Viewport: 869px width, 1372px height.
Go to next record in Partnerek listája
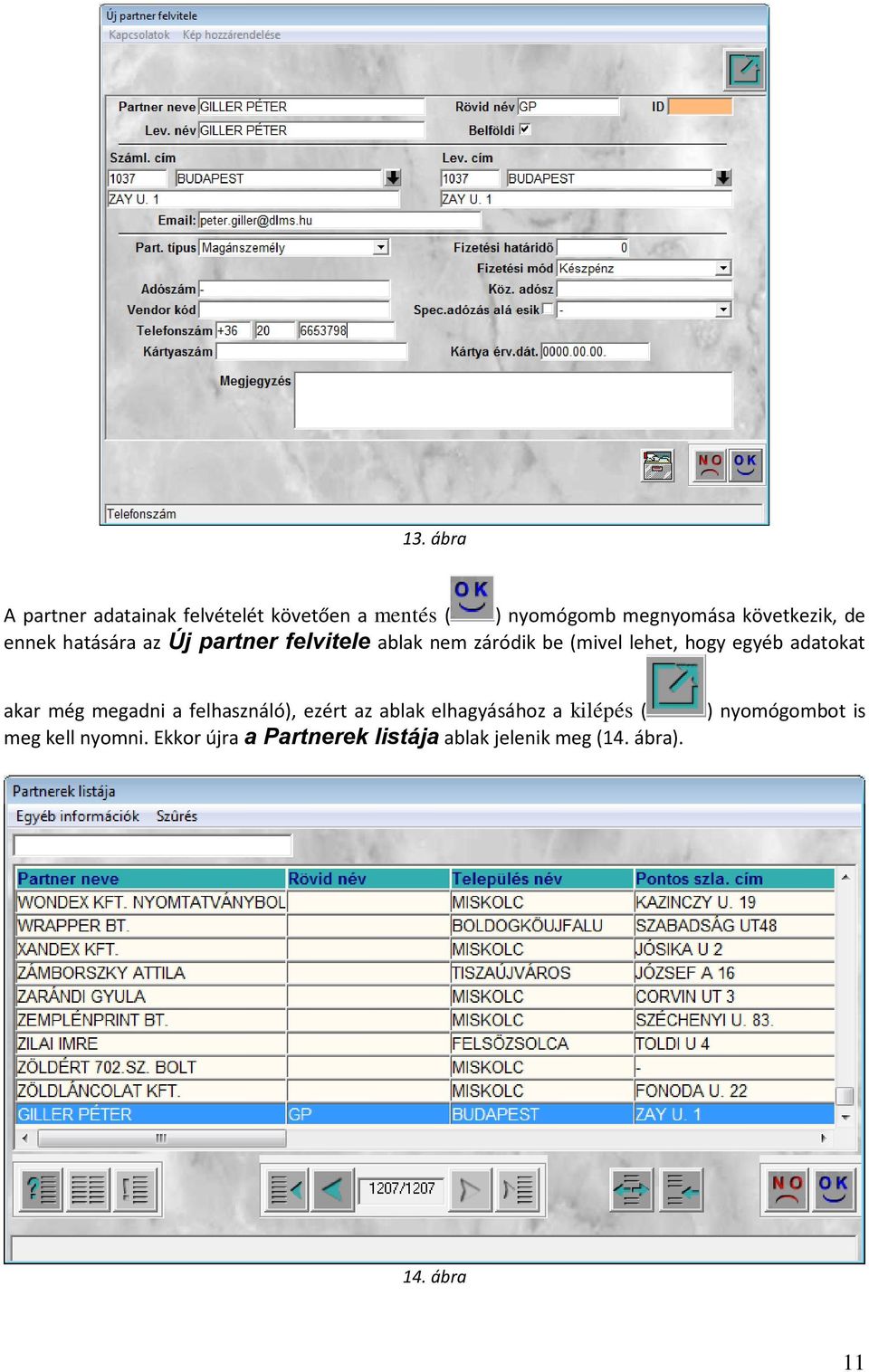coord(470,1189)
